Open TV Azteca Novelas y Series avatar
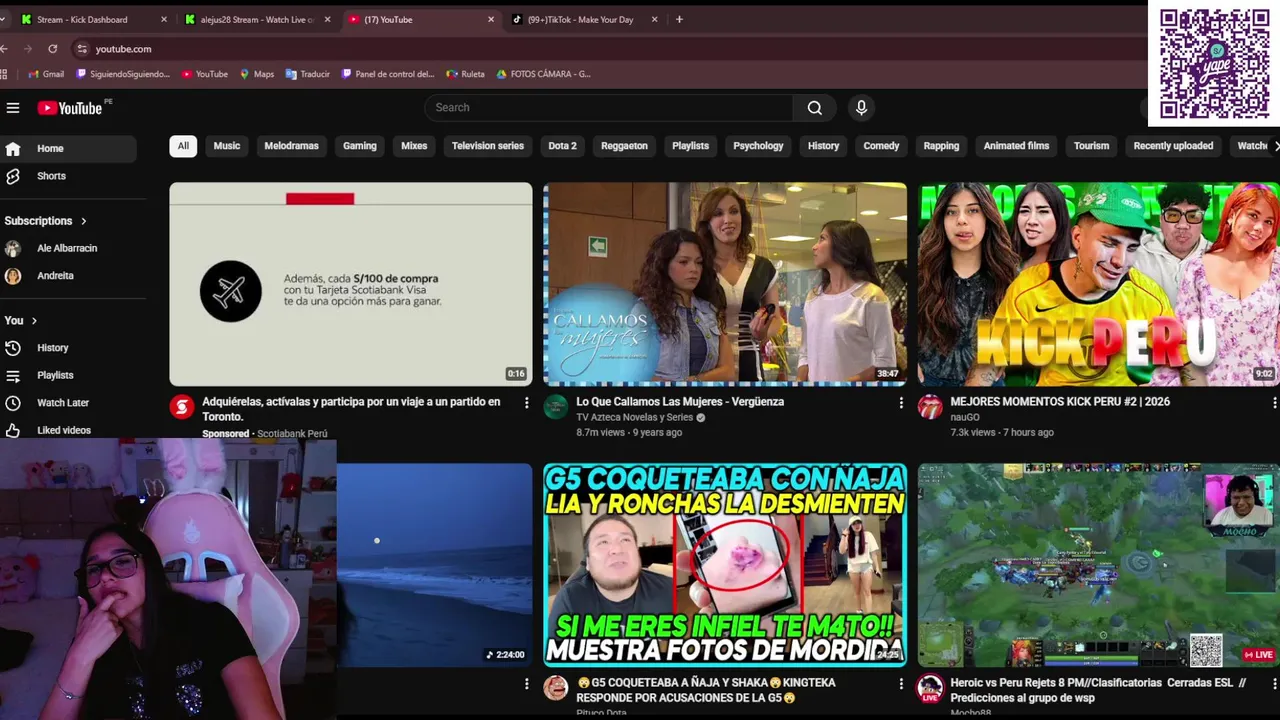Screen dimensions: 1280x720 click(556, 407)
